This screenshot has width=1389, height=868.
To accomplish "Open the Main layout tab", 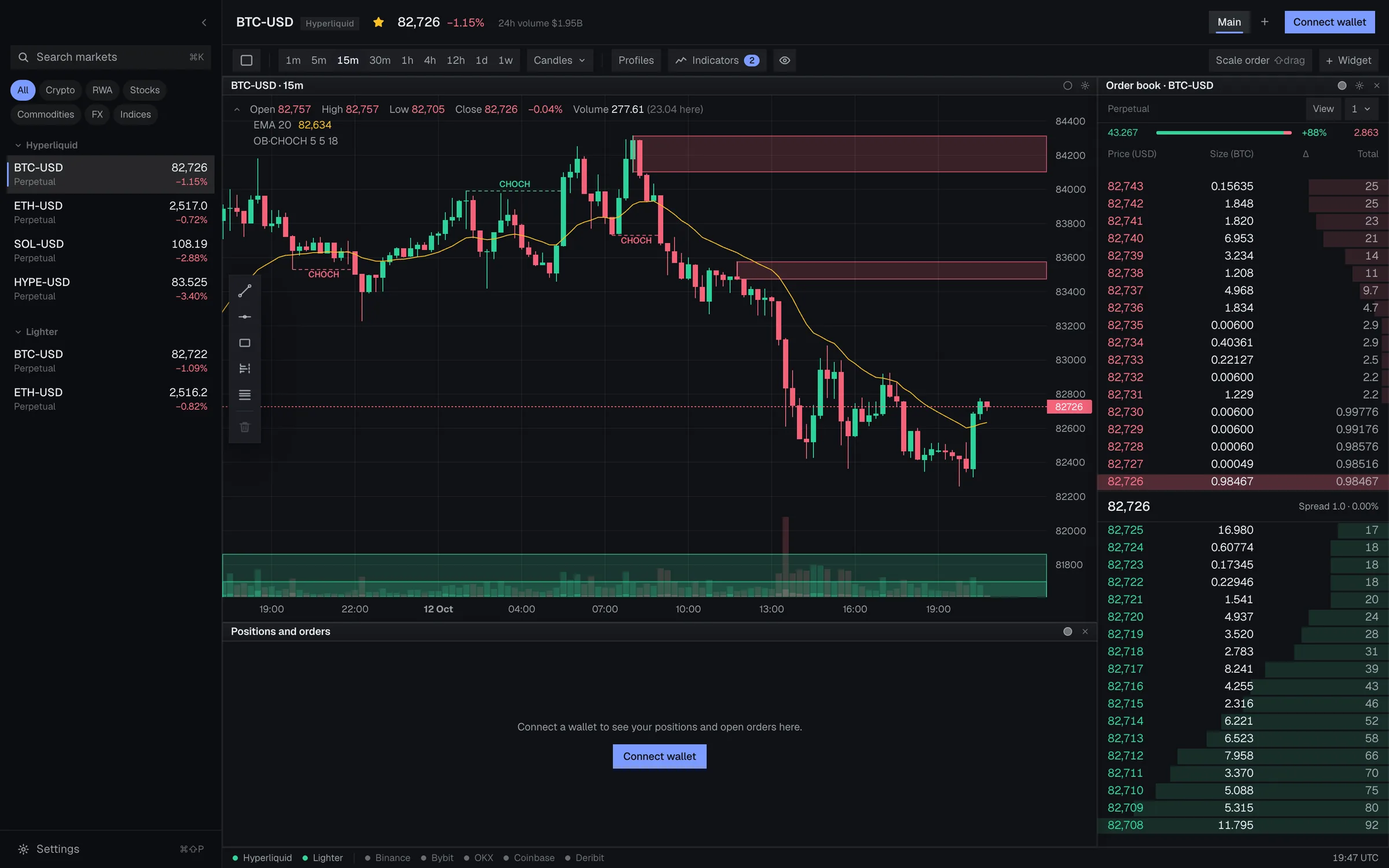I will pos(1229,22).
